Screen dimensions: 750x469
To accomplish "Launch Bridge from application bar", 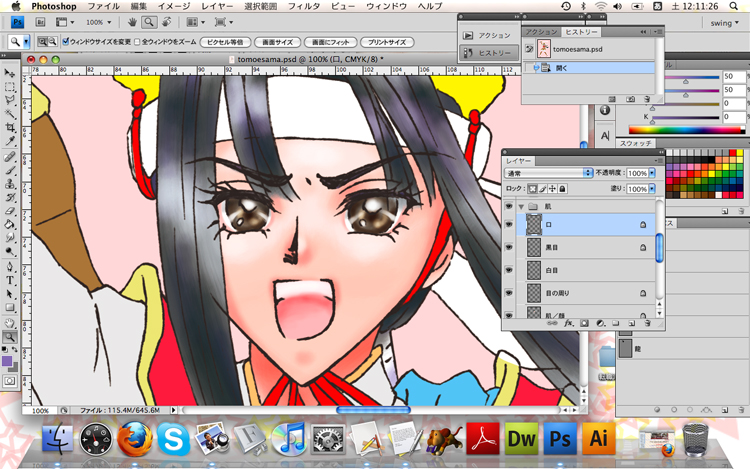I will pos(40,22).
